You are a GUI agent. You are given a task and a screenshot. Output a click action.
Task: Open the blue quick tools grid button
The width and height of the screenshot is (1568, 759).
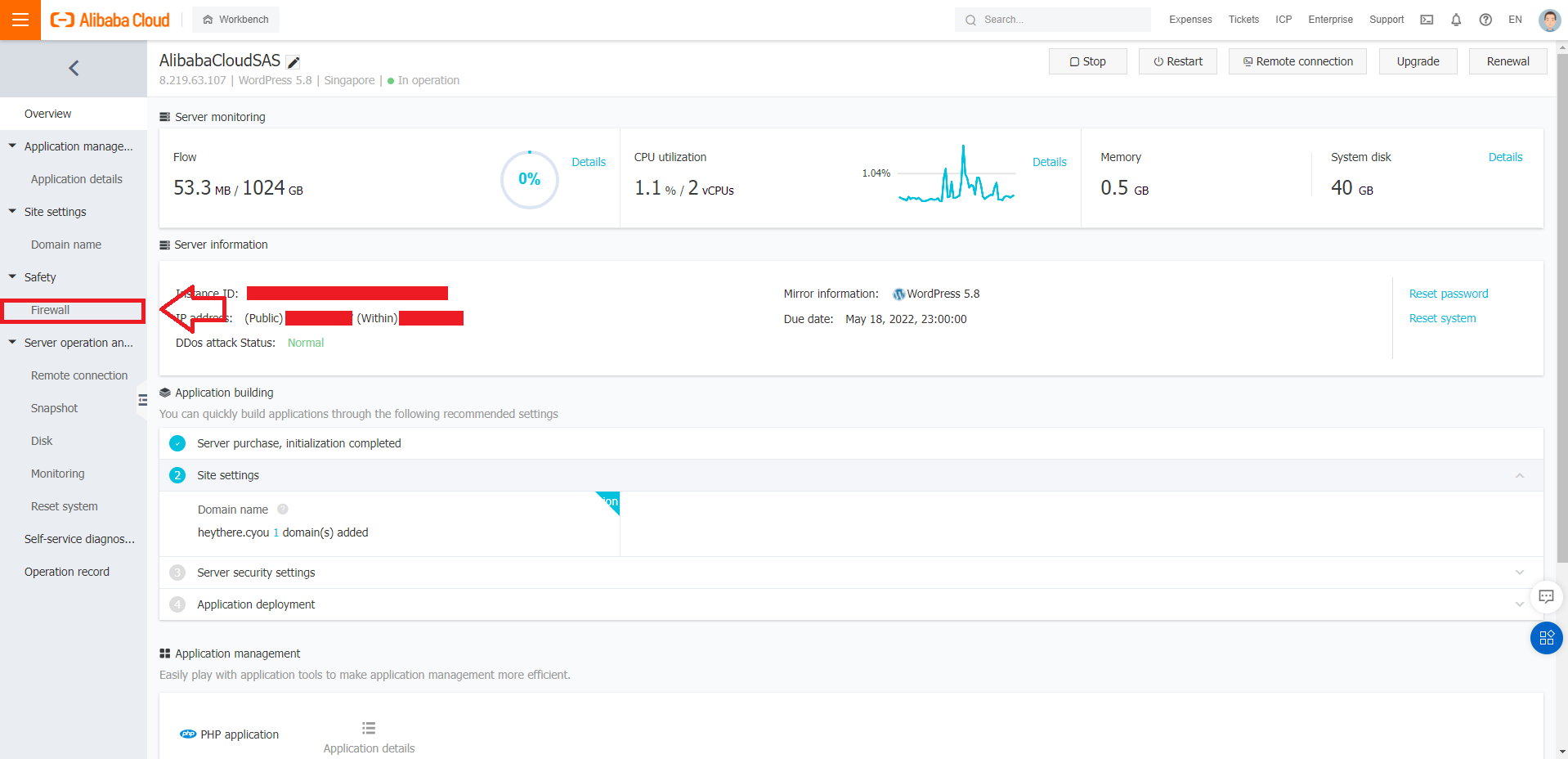tap(1547, 638)
